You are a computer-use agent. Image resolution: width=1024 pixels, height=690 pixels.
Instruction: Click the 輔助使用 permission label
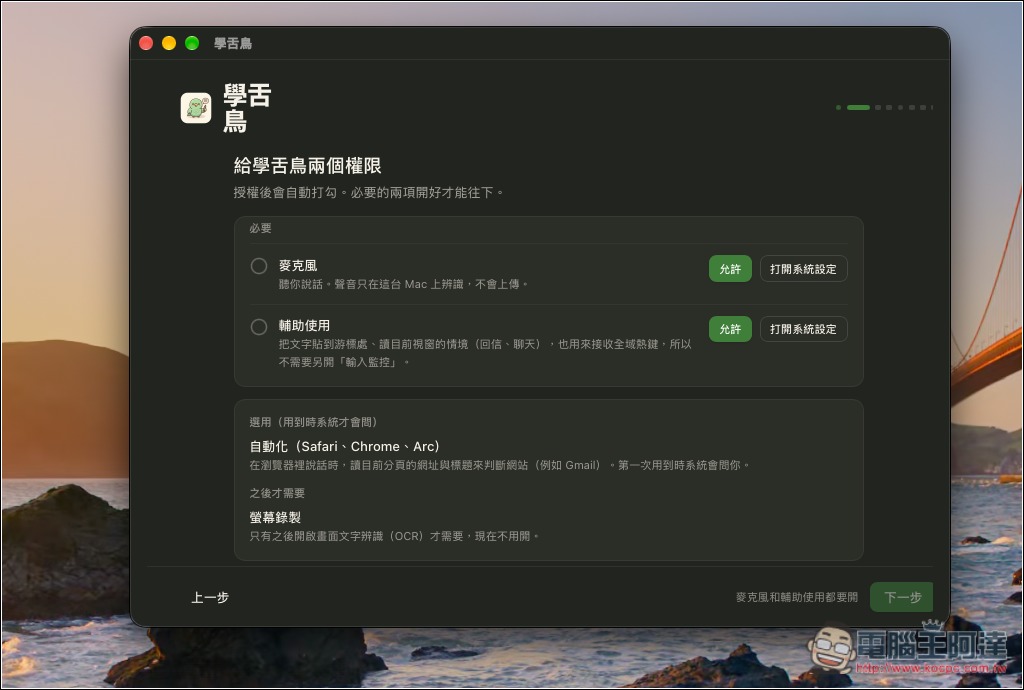(304, 326)
